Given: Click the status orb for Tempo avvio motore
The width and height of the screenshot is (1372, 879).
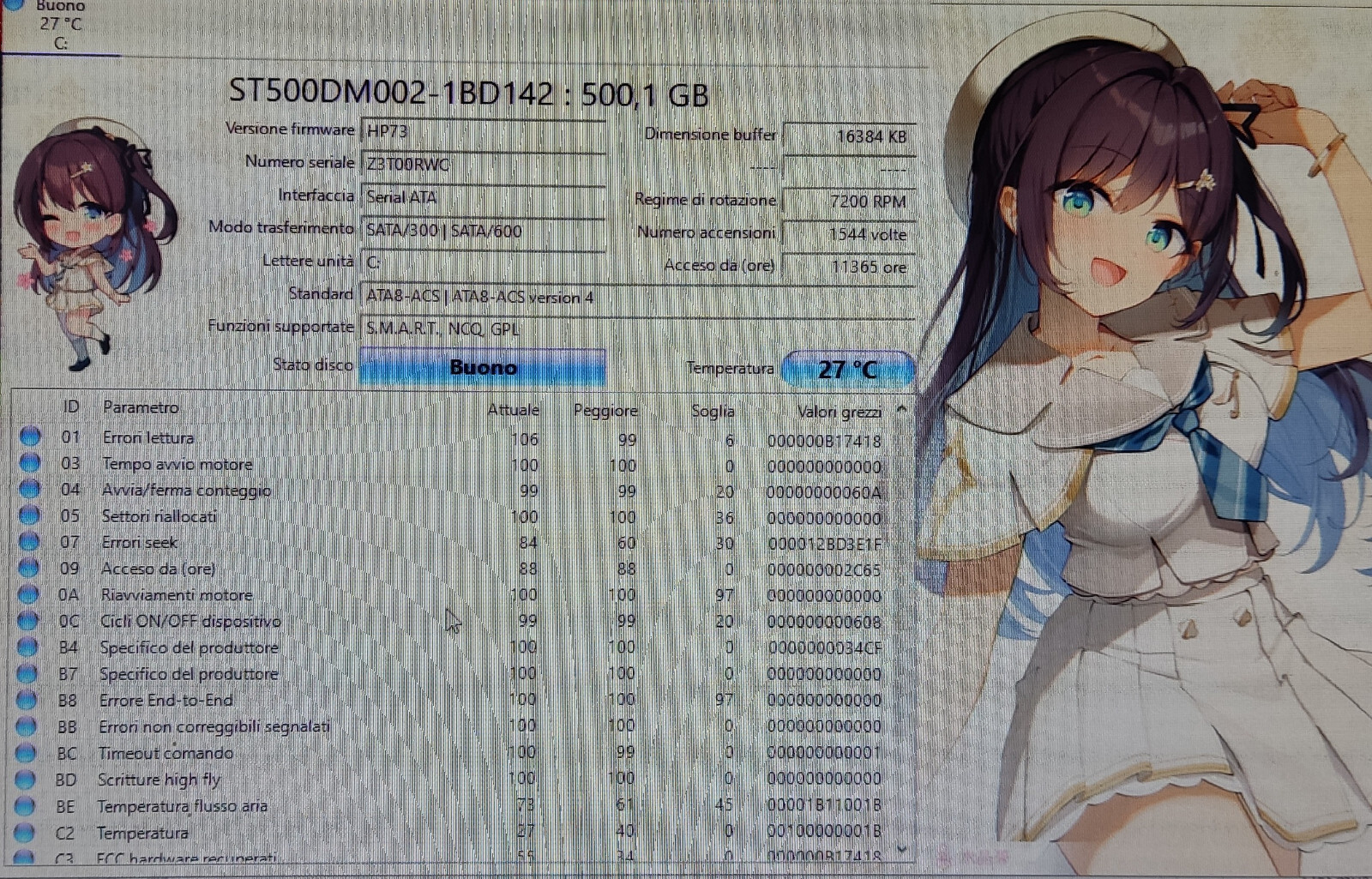Looking at the screenshot, I should click(x=30, y=463).
